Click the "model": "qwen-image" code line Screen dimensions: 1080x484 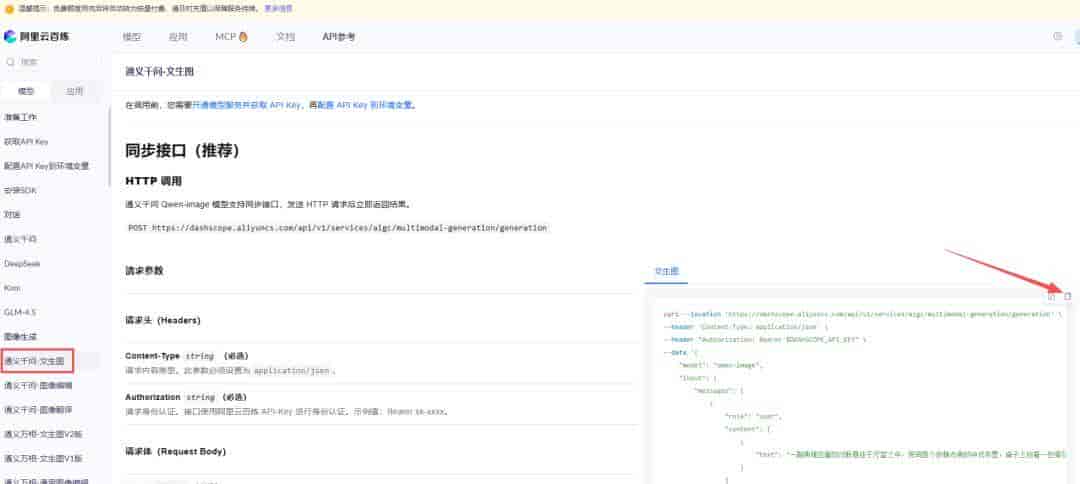(x=721, y=365)
